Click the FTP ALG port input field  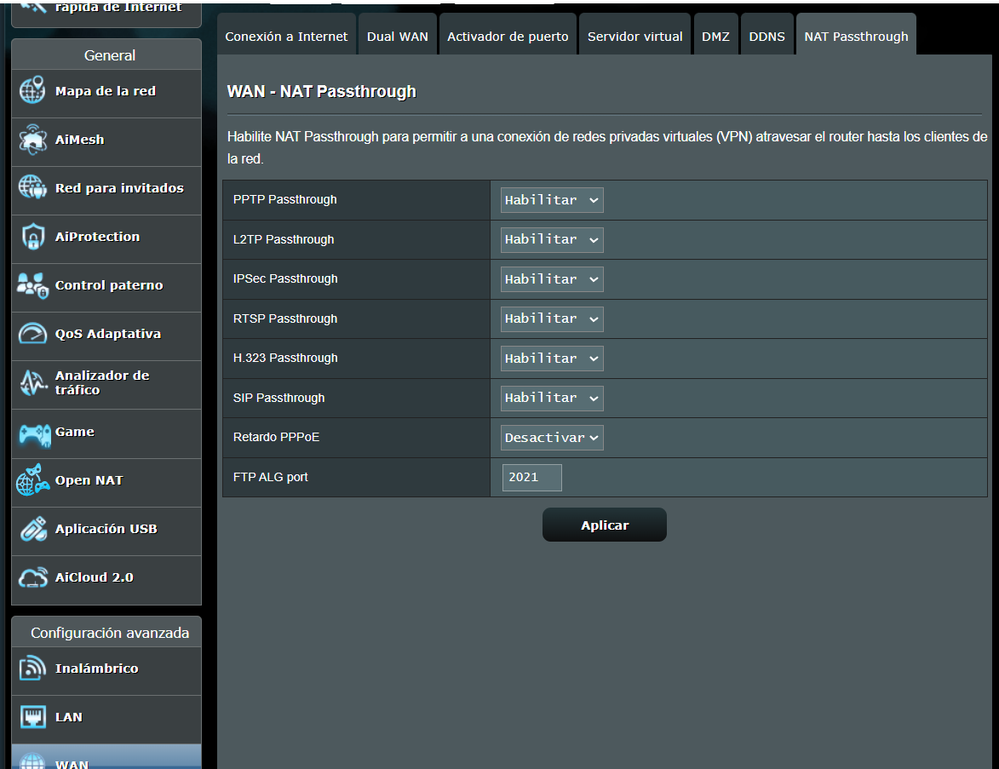[532, 478]
